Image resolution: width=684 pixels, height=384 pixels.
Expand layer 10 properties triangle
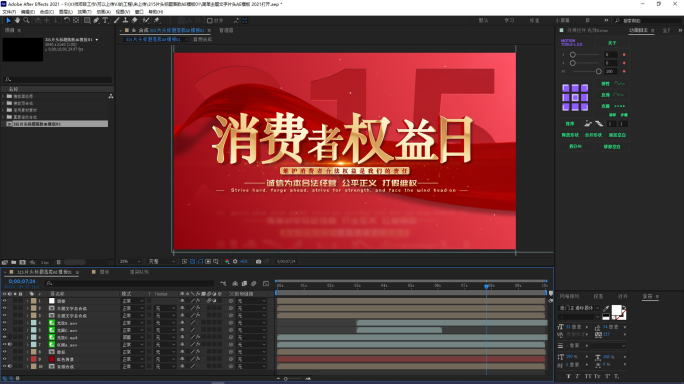27,367
